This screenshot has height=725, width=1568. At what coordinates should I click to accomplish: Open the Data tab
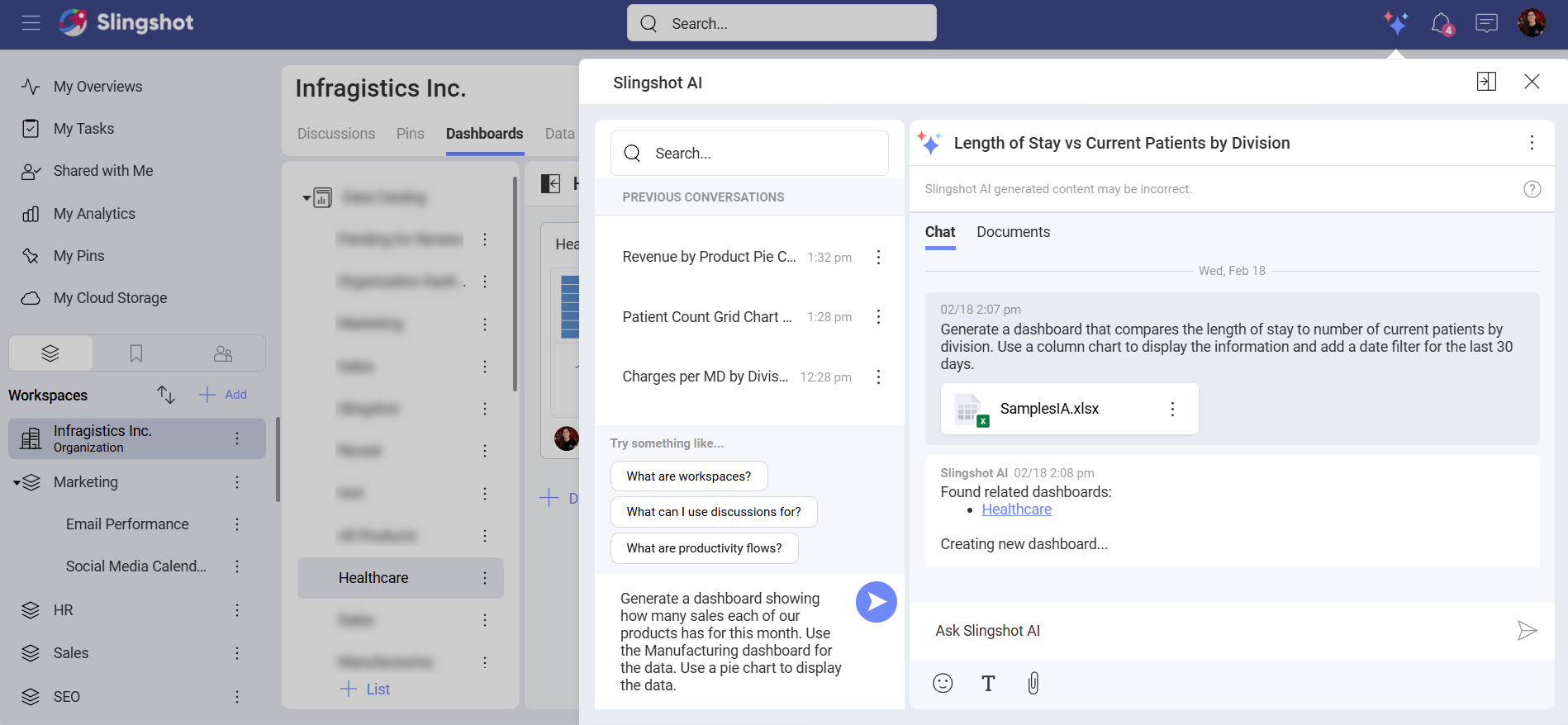(560, 134)
